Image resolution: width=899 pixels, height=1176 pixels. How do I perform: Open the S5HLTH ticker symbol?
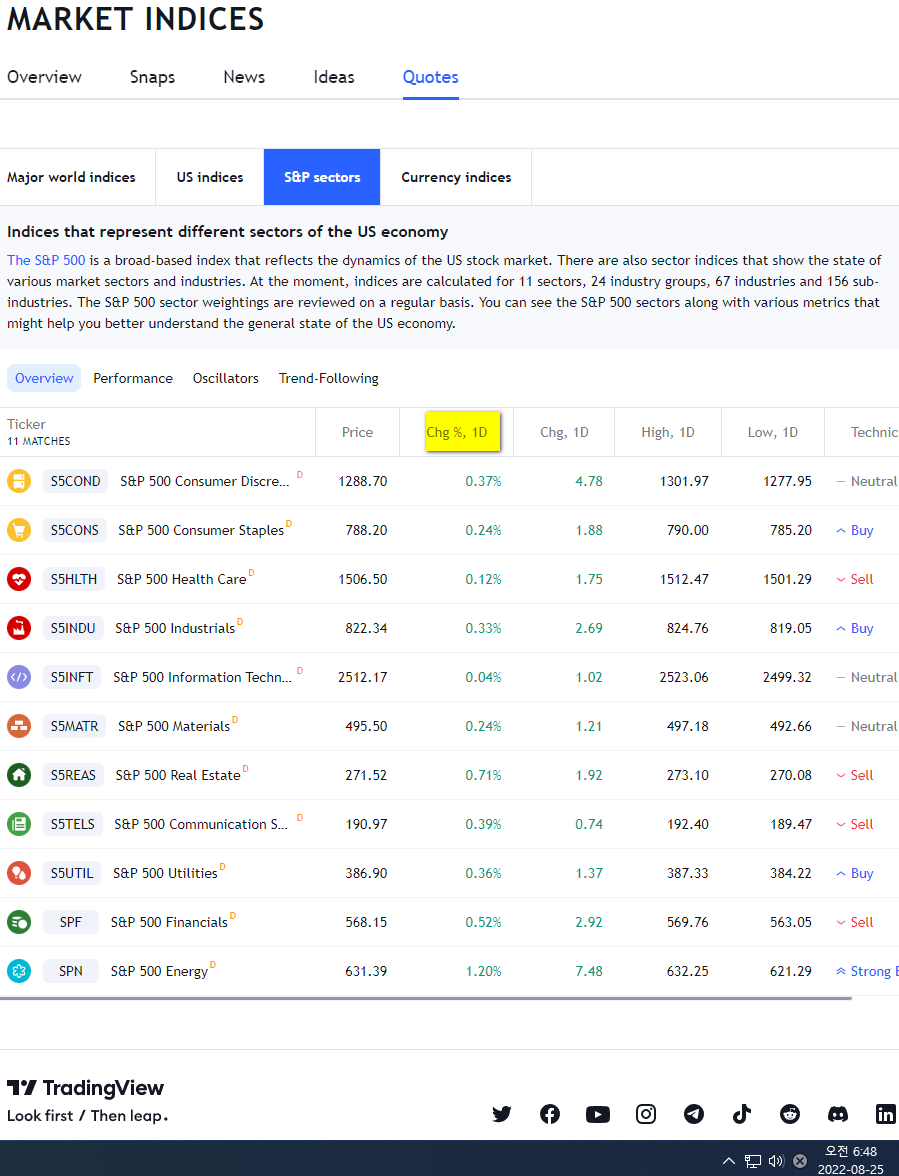click(73, 579)
